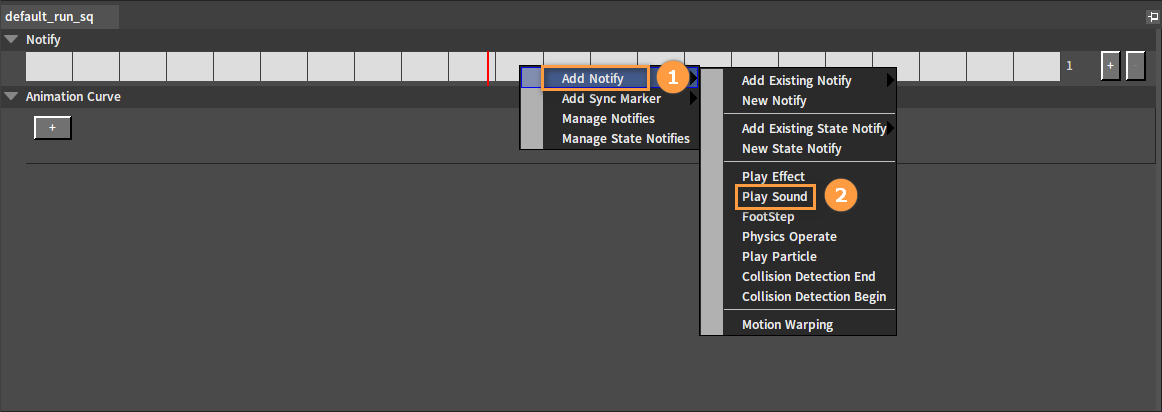Choose New Notify from submenu
Viewport: 1162px width, 412px height.
(774, 101)
